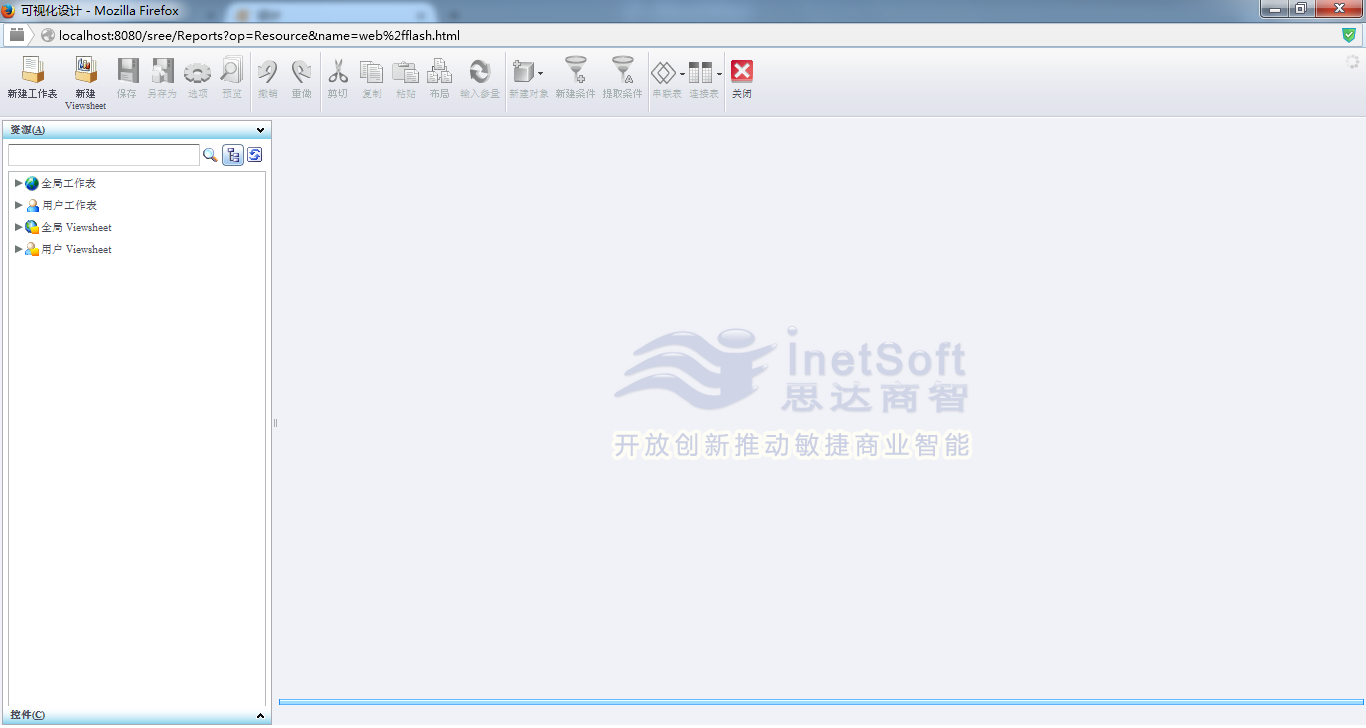Click the 控件(C) panel header label
This screenshot has width=1366, height=728.
[28, 716]
